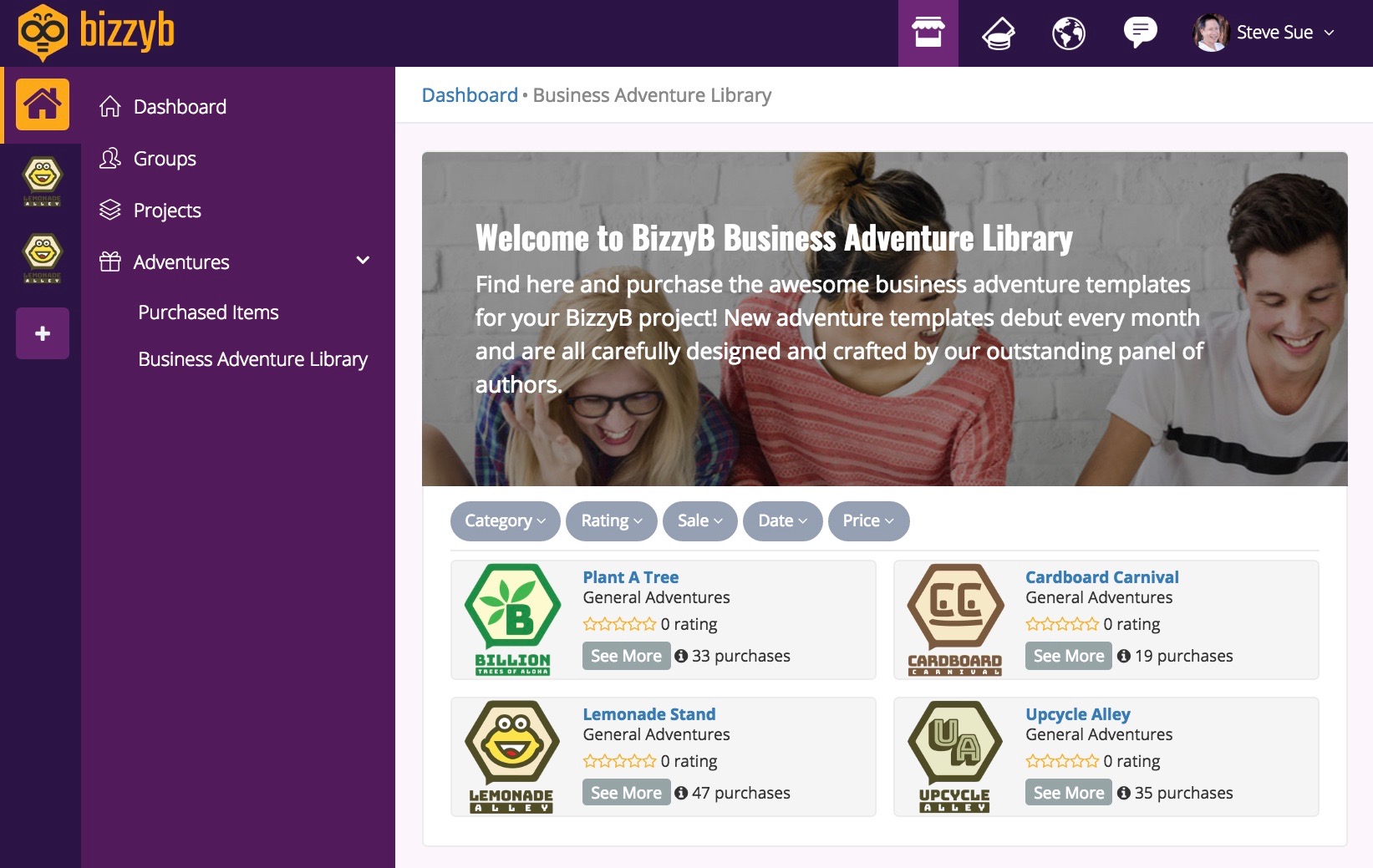Open Purchased Items submenu entry
The image size is (1373, 868).
[208, 312]
